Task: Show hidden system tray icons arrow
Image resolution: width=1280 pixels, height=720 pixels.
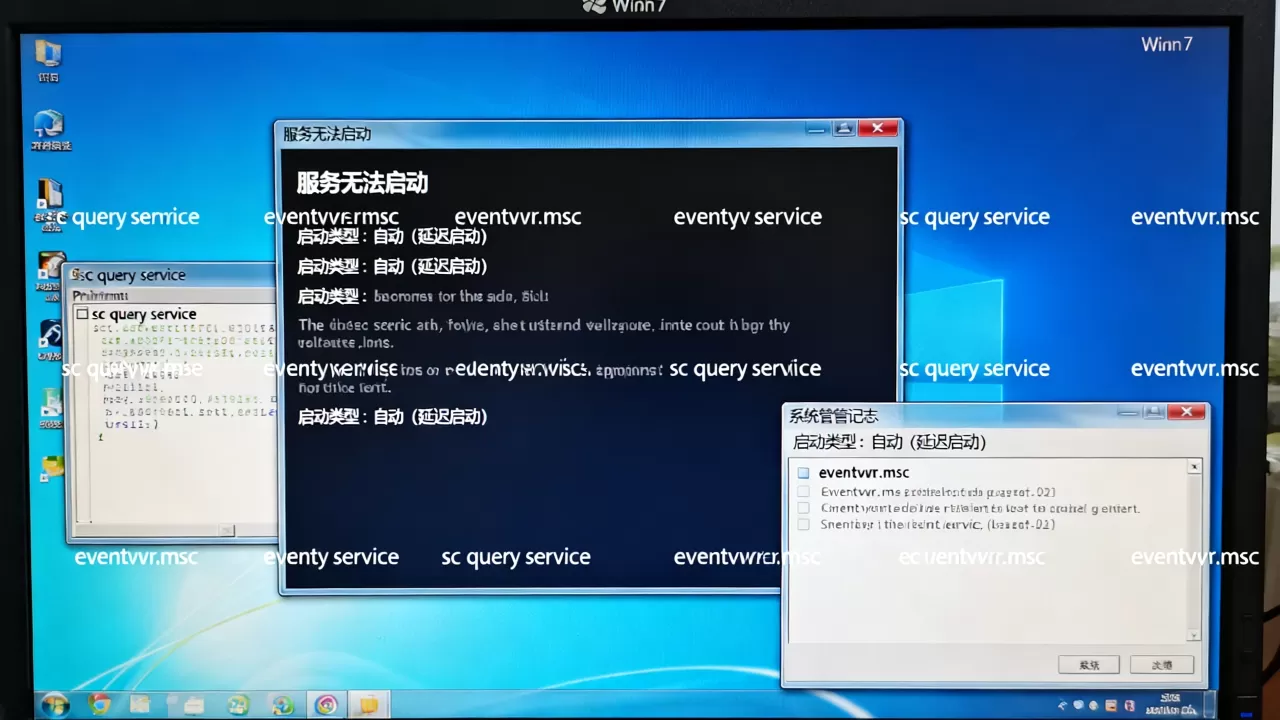Action: (x=1061, y=706)
